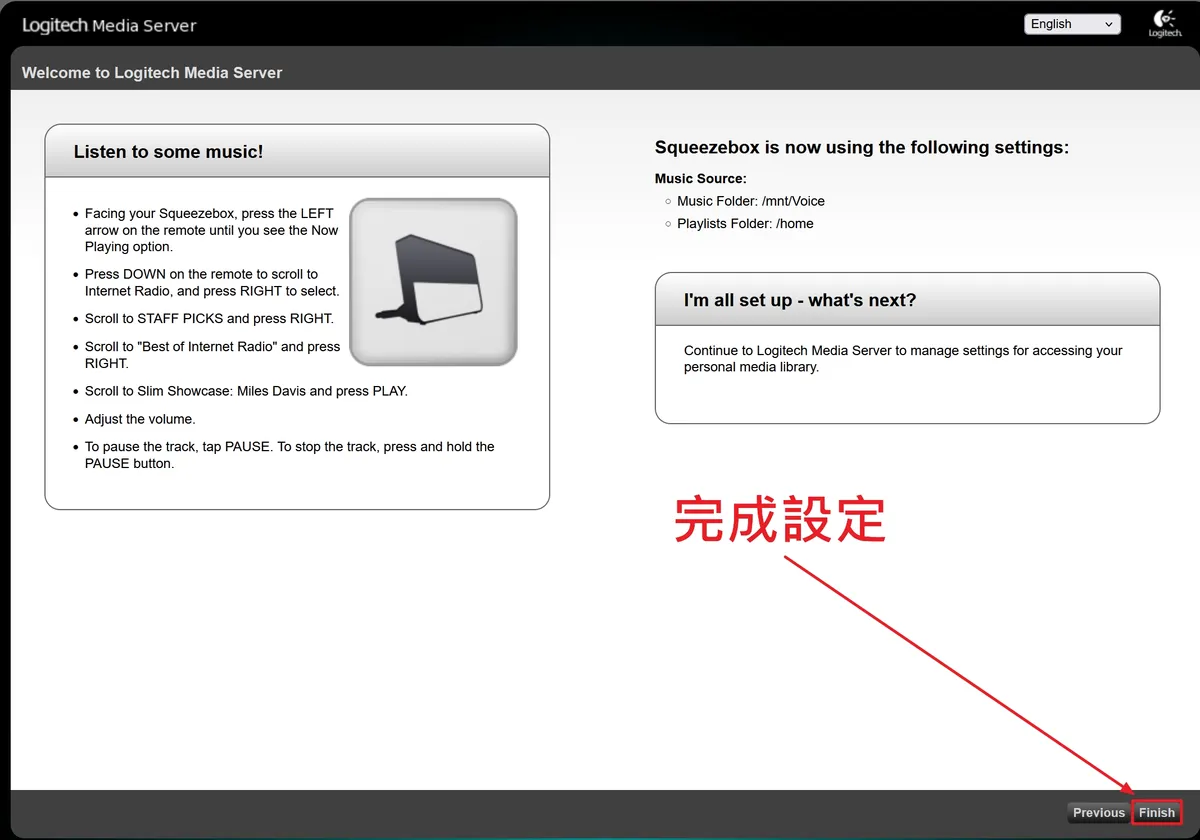Click the "Facing your Squeezebox" instruction
Image resolution: width=1200 pixels, height=840 pixels.
(x=212, y=230)
